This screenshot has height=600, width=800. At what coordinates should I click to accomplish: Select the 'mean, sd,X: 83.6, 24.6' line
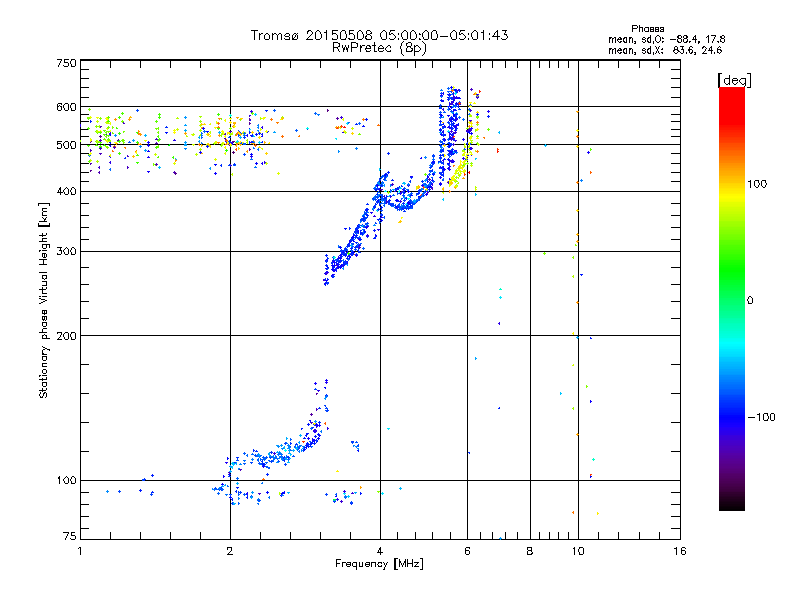click(x=665, y=50)
